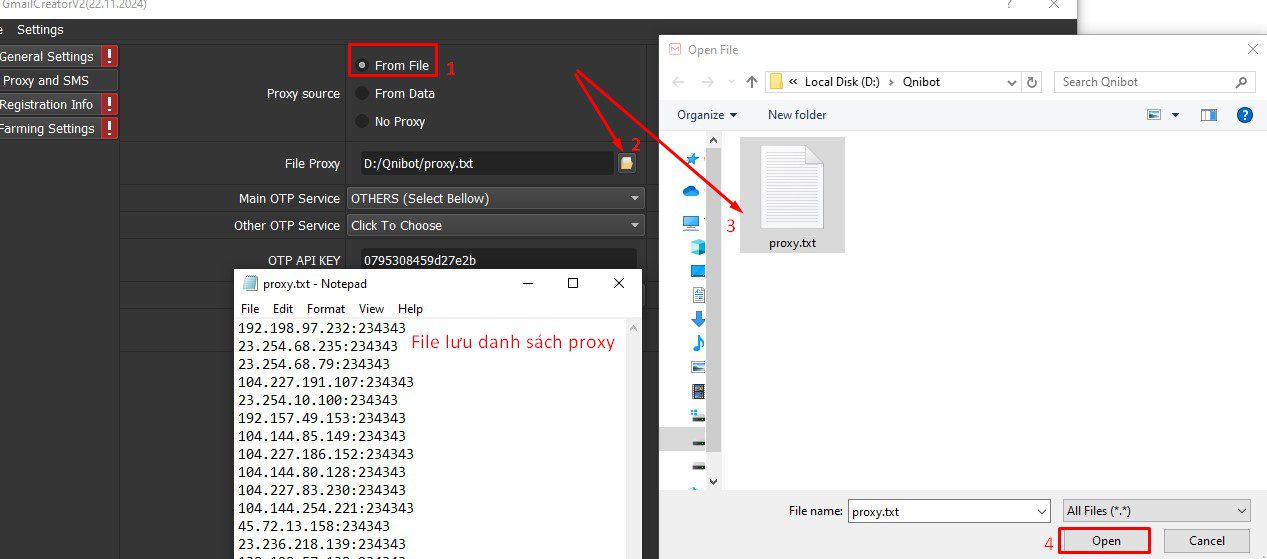Select the Pictures icon in sidebar
The image size is (1267, 559).
pyautogui.click(x=698, y=367)
